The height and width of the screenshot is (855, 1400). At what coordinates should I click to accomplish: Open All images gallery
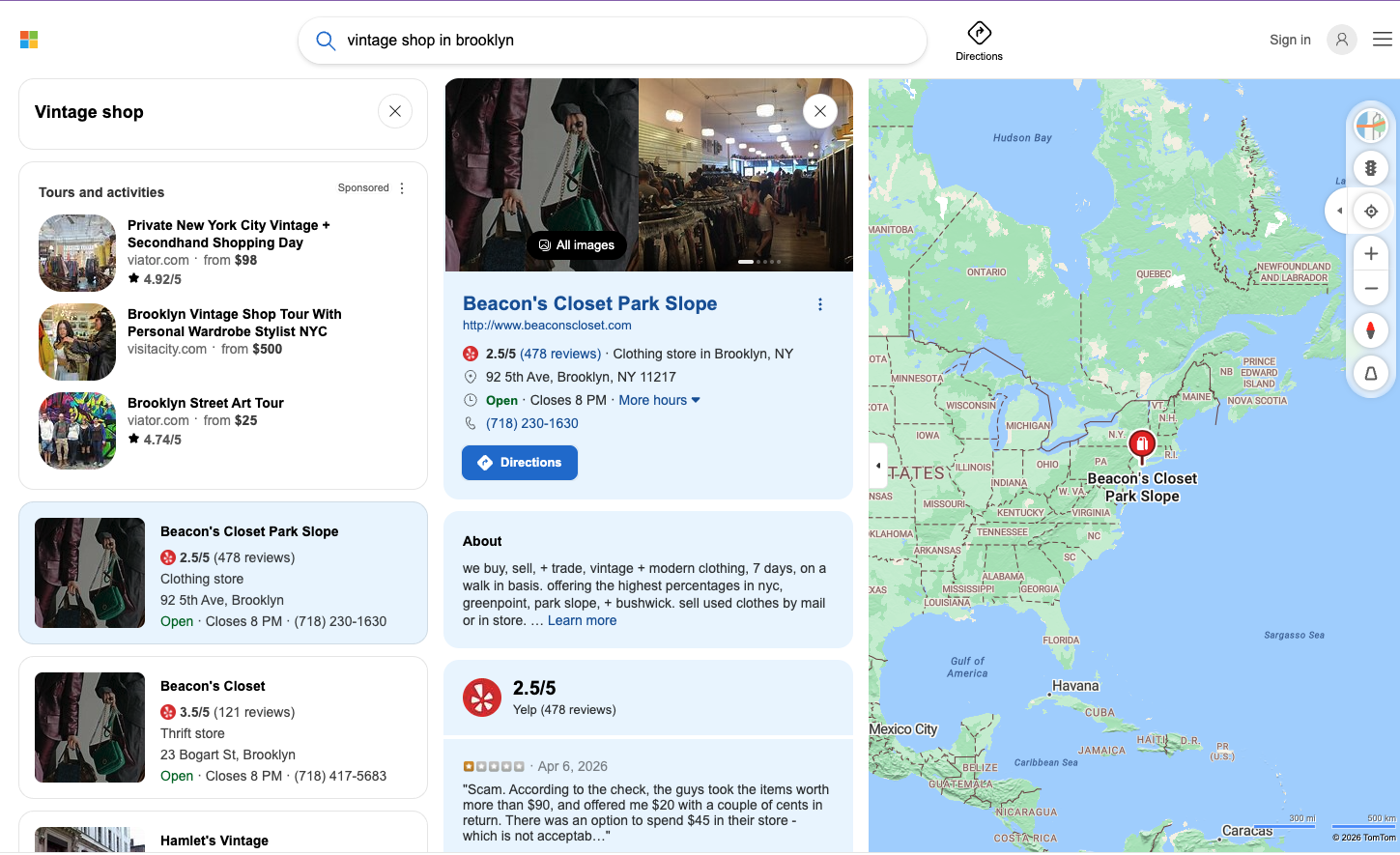tap(577, 245)
